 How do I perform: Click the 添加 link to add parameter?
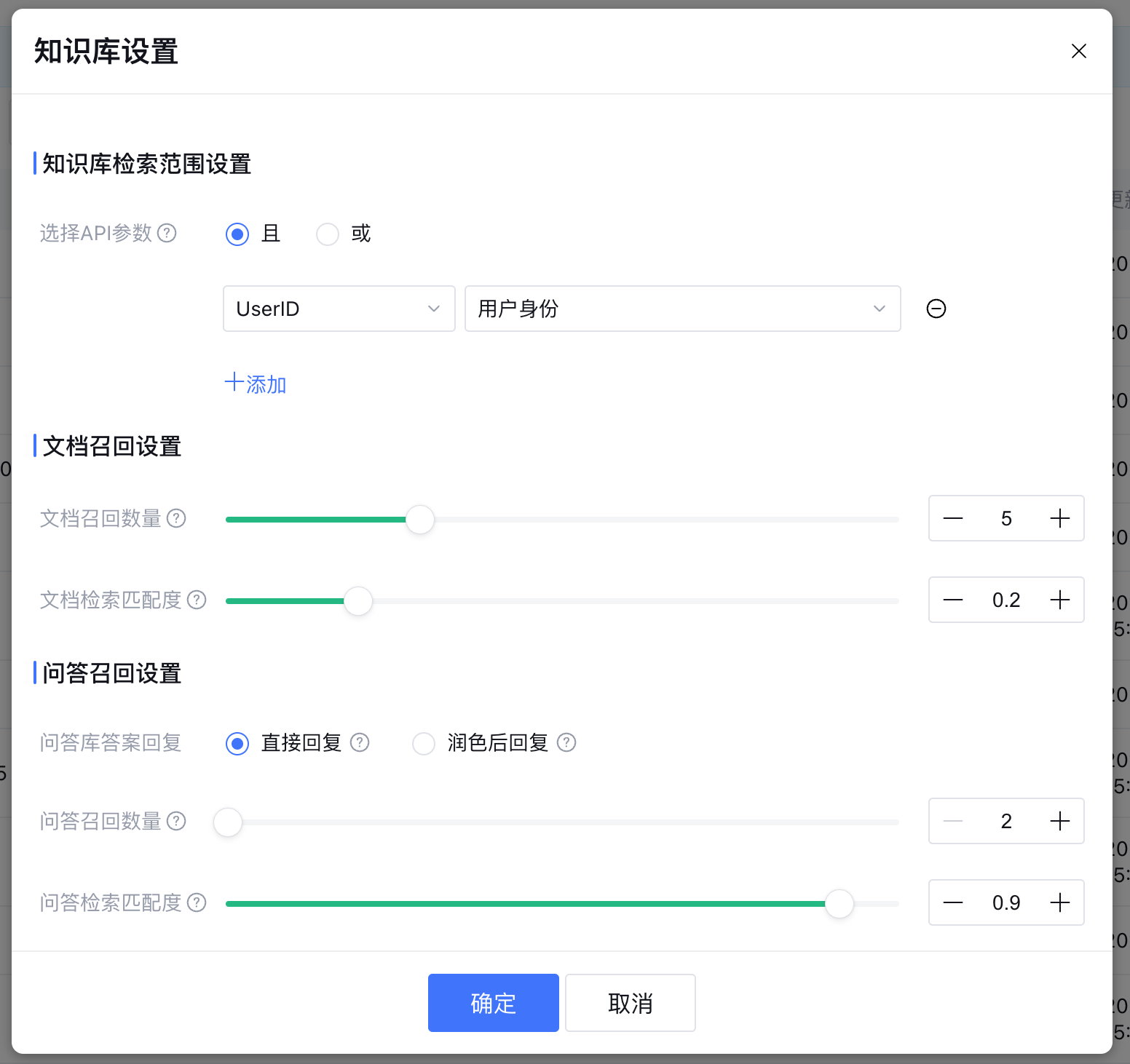pyautogui.click(x=256, y=384)
